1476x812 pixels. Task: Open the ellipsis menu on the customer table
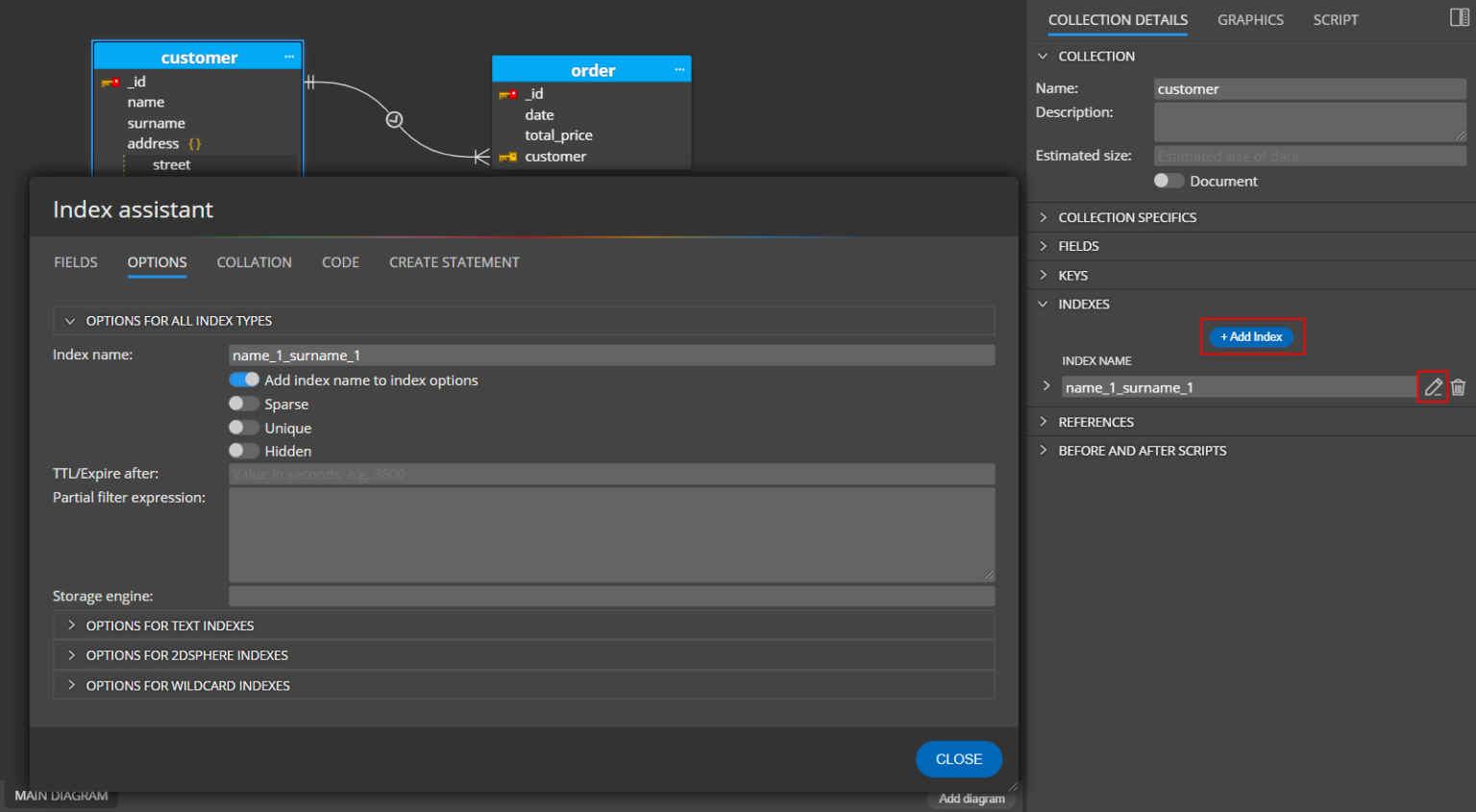tap(288, 56)
